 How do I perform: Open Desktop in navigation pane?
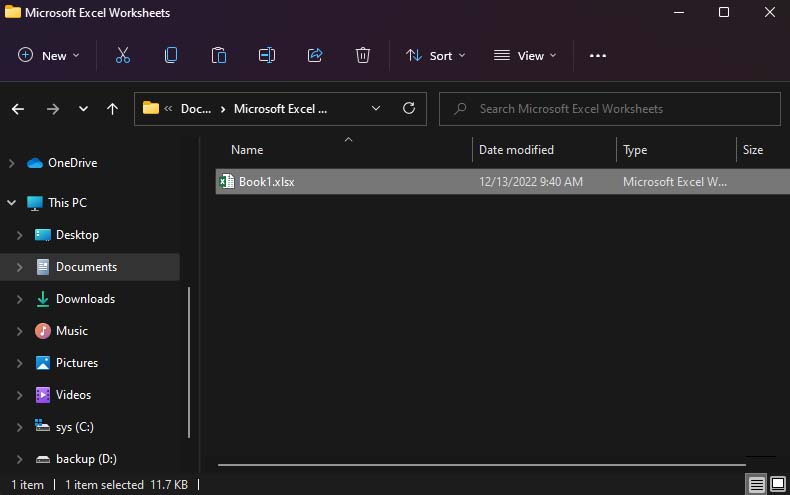click(77, 235)
